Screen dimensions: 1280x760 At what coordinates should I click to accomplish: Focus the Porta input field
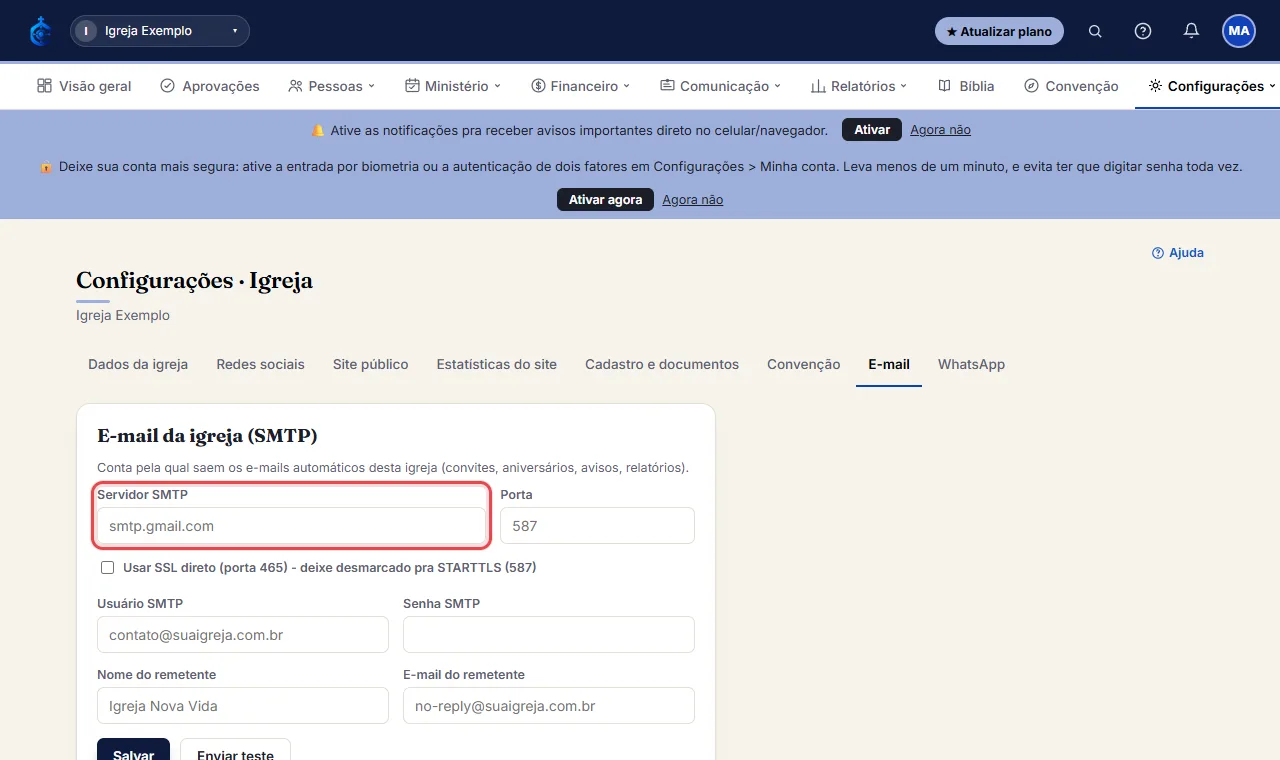[597, 526]
